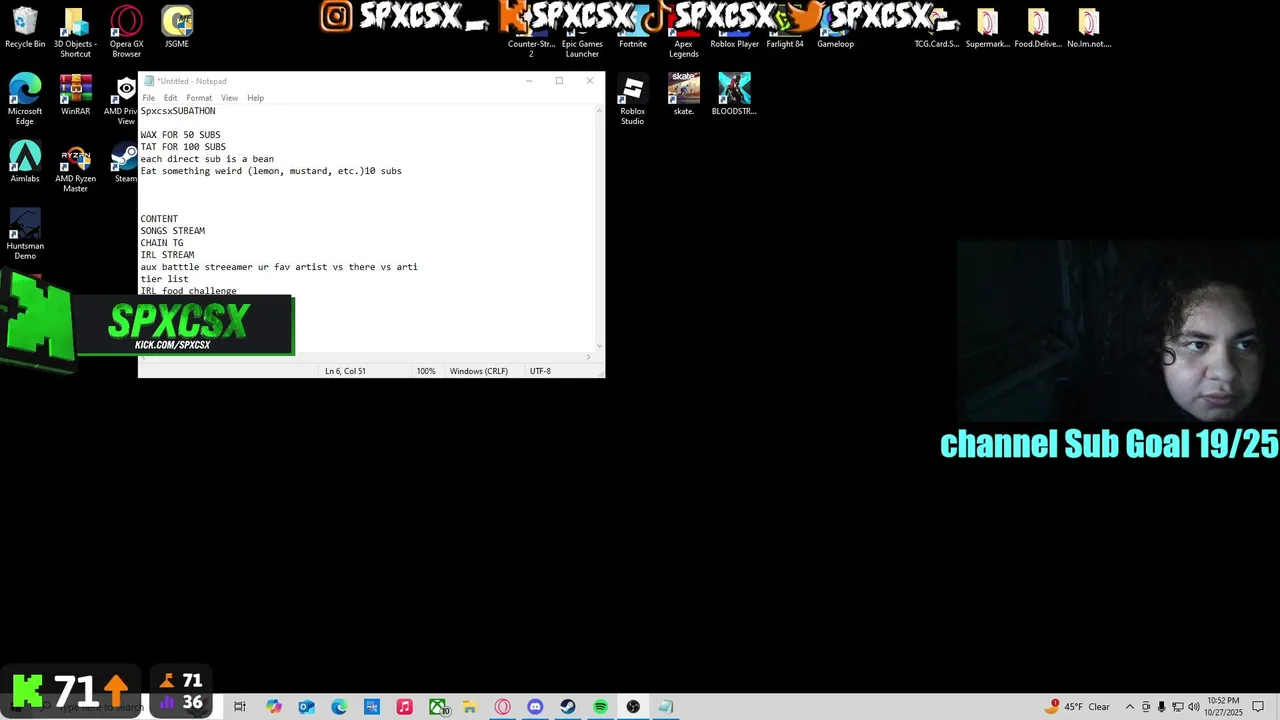Launch Opera GX Browser from desktop
The width and height of the screenshot is (1280, 720).
(126, 32)
